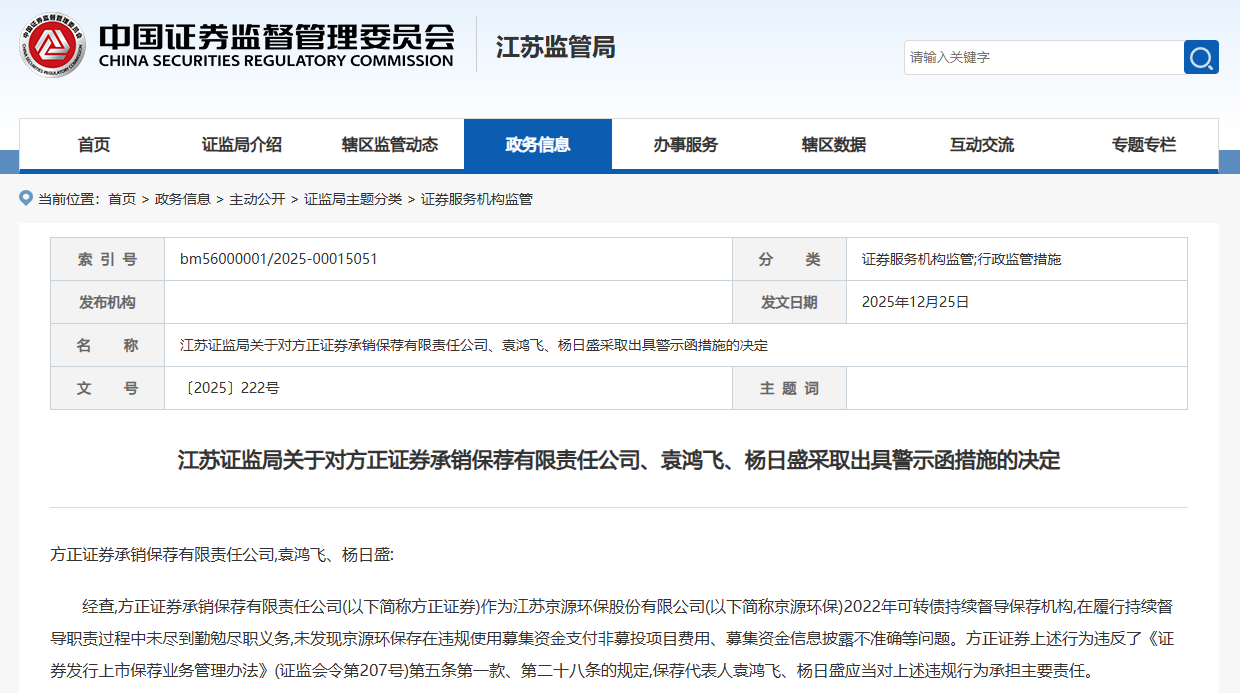Open the 办事服务 navigation menu

(686, 145)
